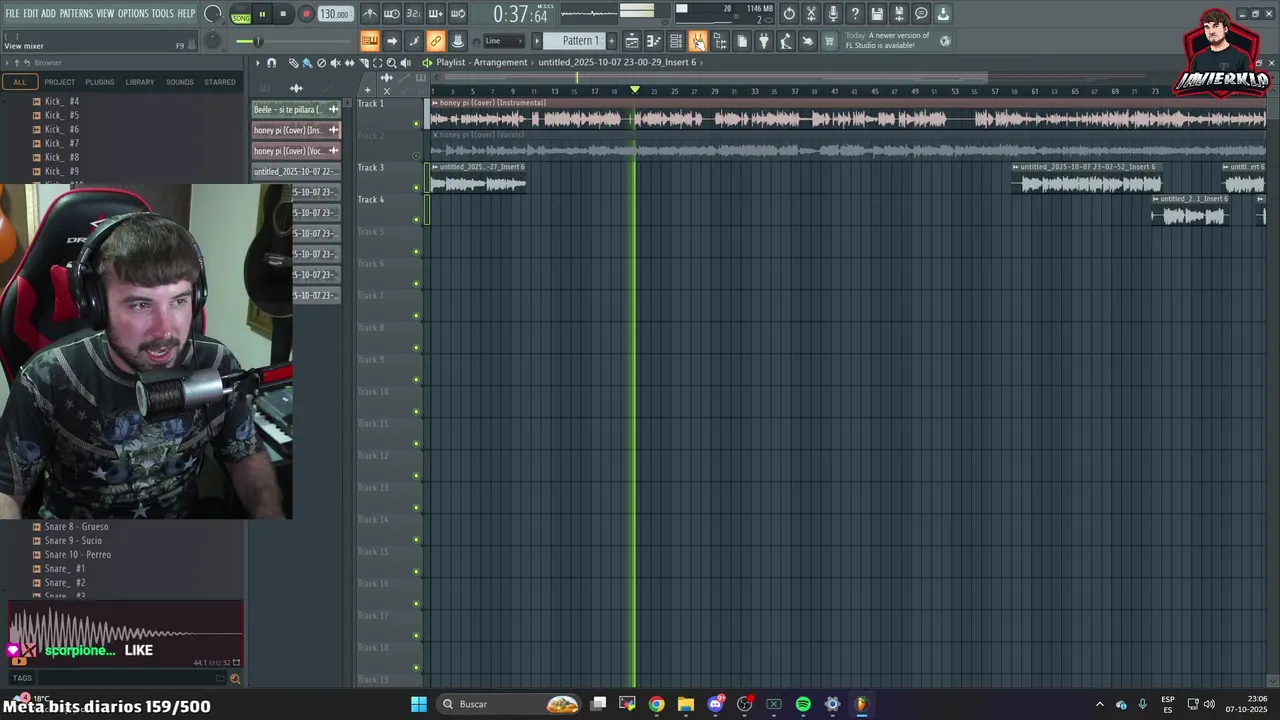Toggle multilink to controllers icon

[x=435, y=41]
